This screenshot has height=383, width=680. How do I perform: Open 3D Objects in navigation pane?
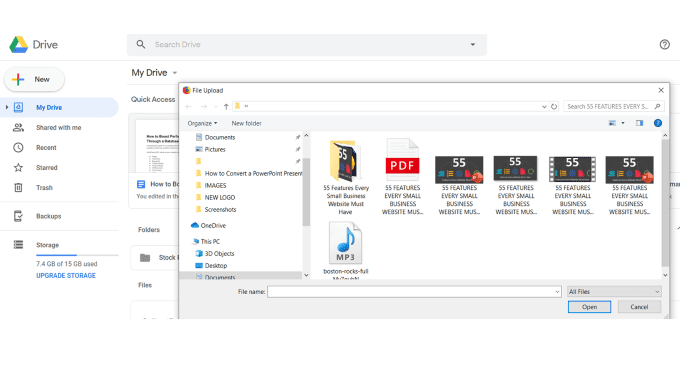[219, 253]
